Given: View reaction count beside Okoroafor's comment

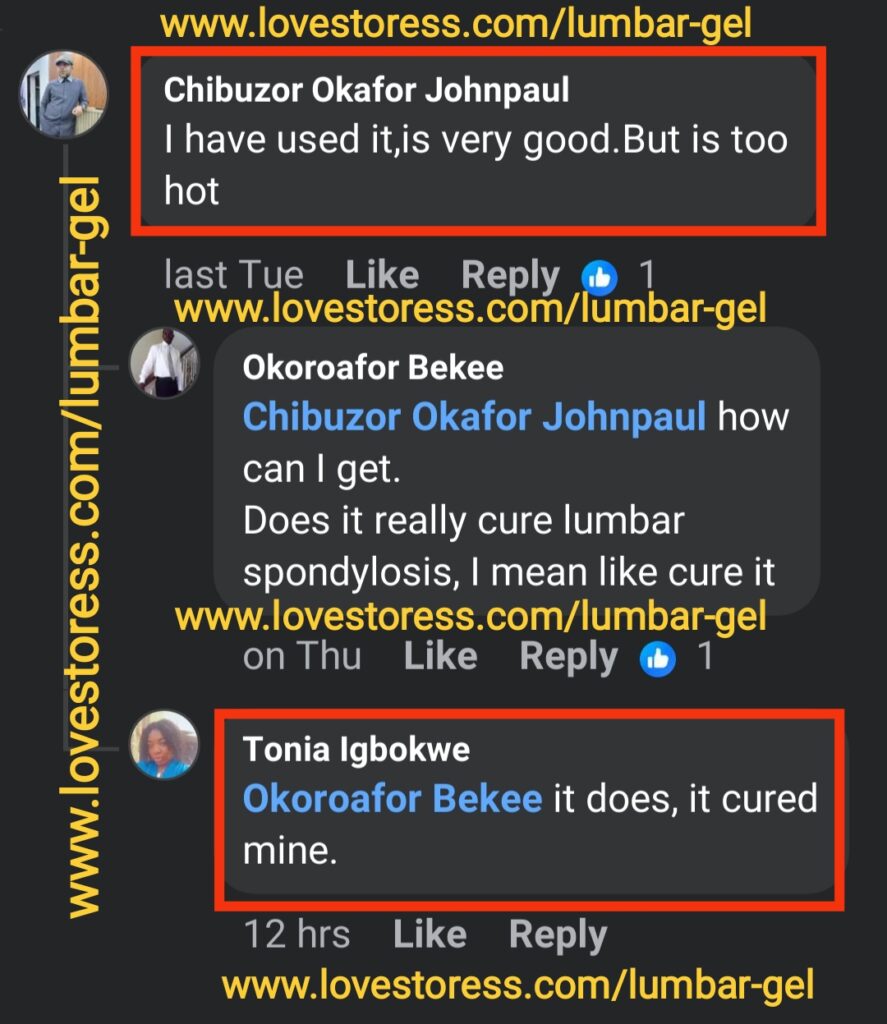Looking at the screenshot, I should [705, 656].
